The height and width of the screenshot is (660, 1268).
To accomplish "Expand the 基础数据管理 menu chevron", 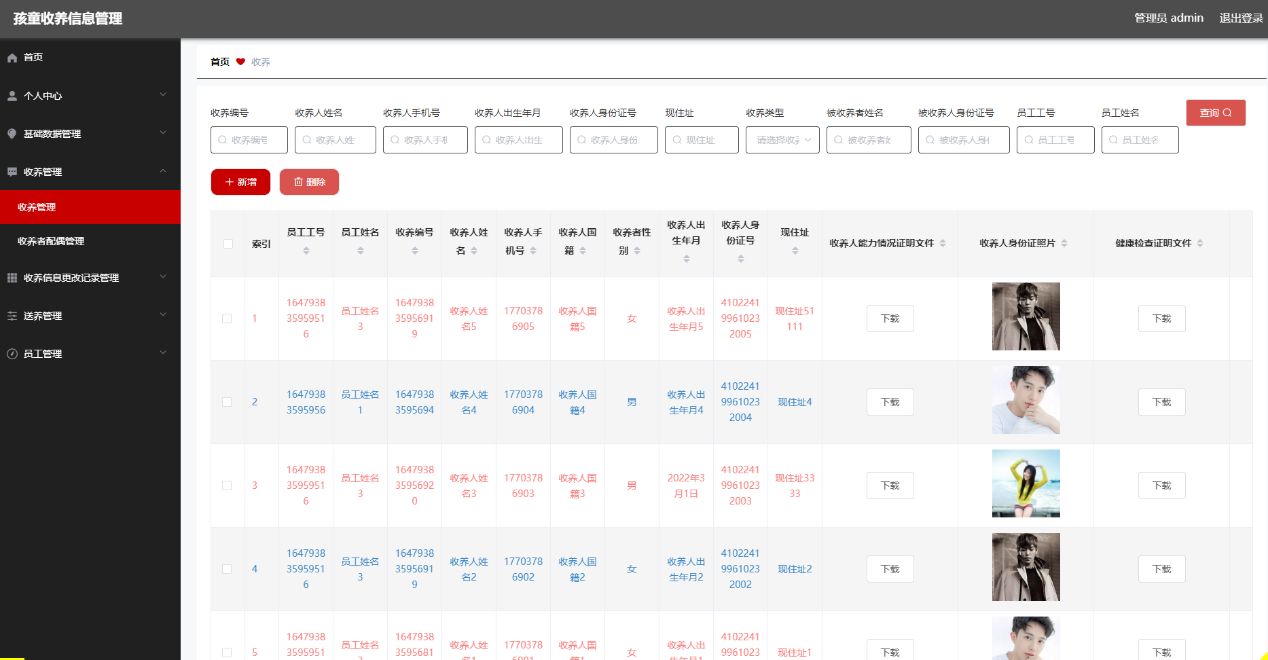I will point(163,134).
